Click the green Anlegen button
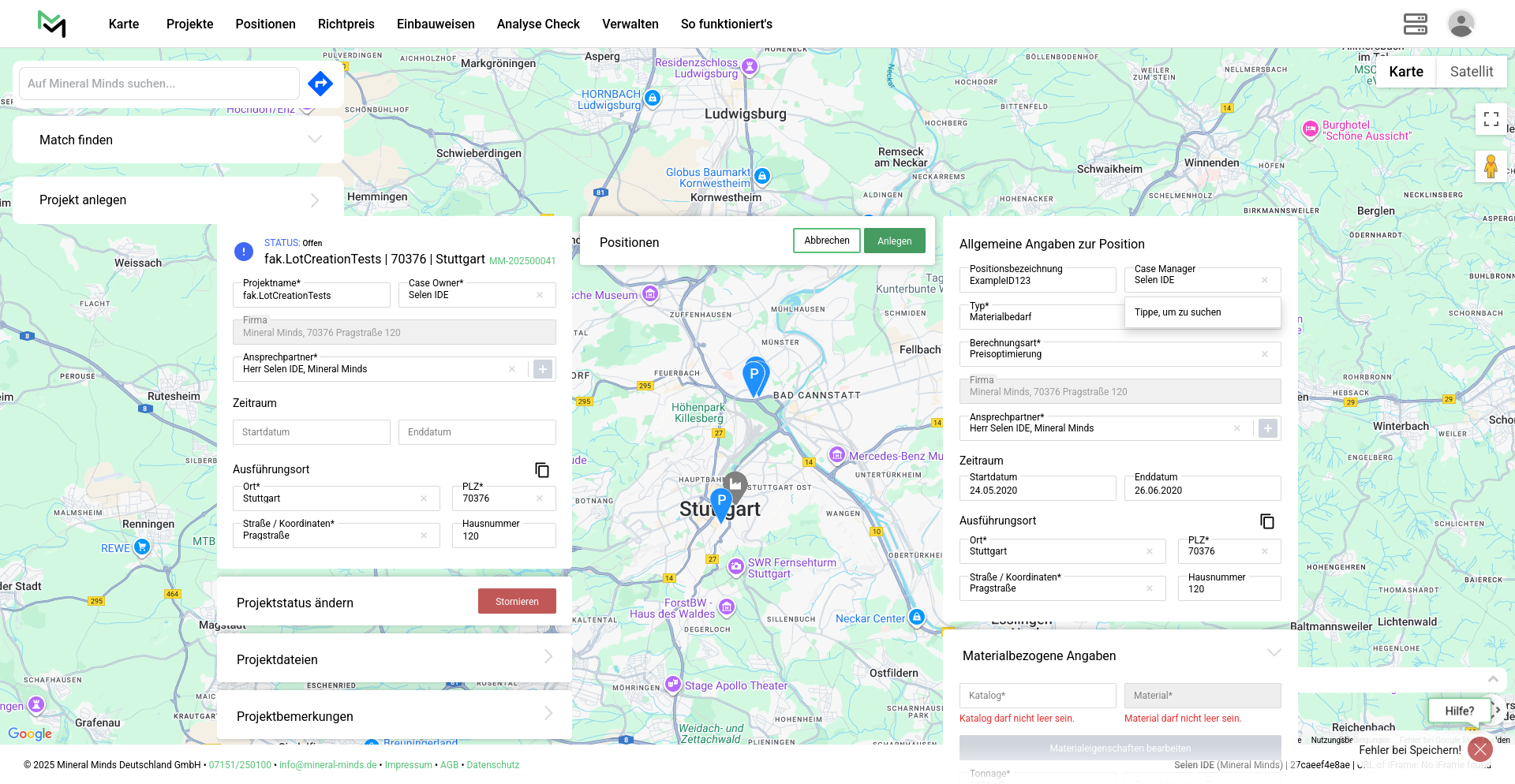Viewport: 1515px width, 784px height. point(894,241)
